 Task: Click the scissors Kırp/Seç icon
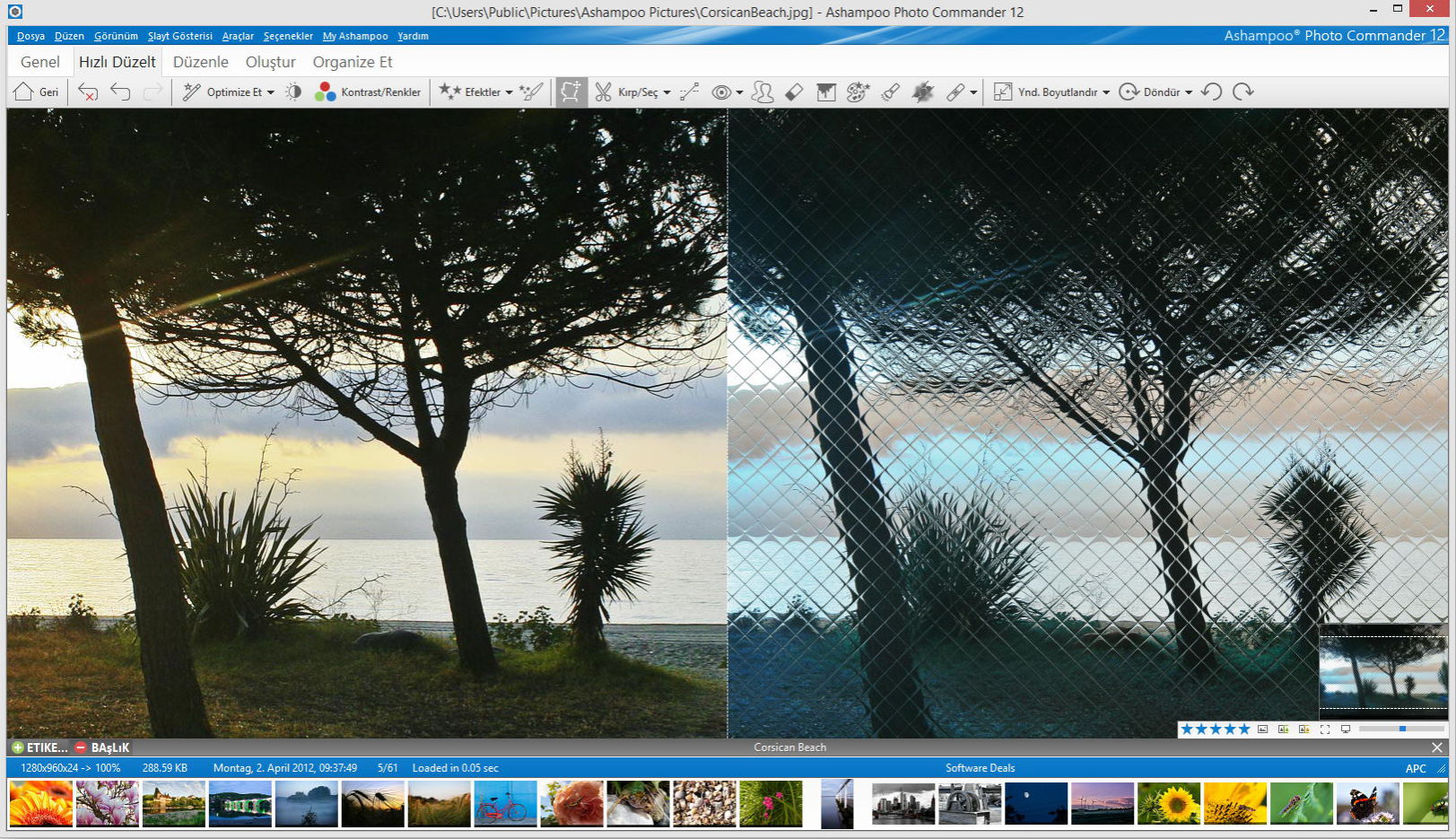click(603, 92)
